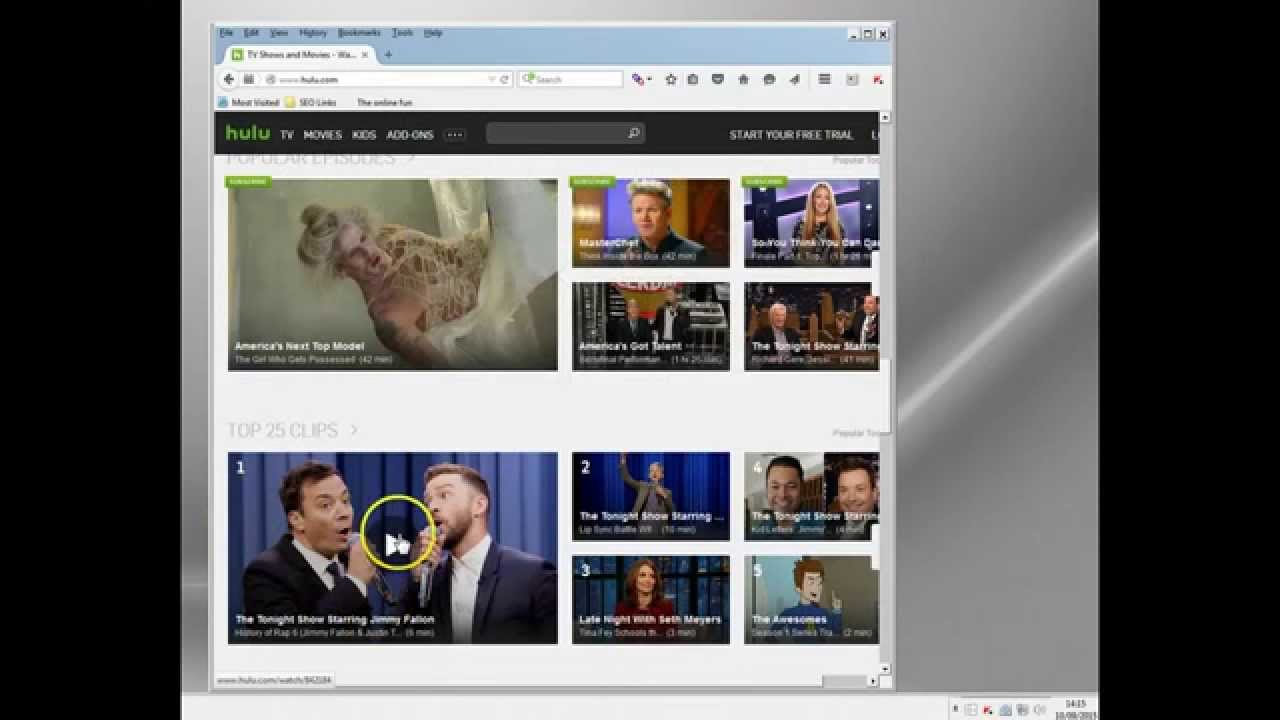Click the site identity icon in address bar
This screenshot has height=720, width=1280.
point(271,79)
